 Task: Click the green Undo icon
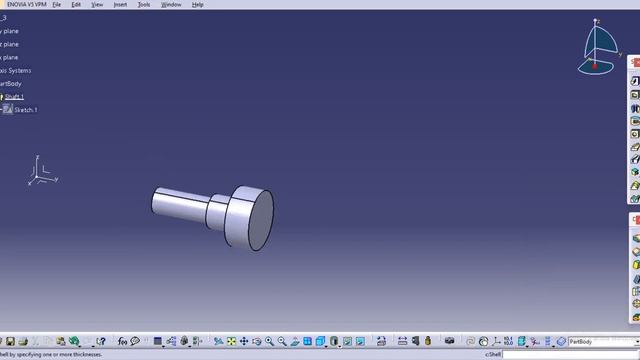pyautogui.click(x=74, y=341)
